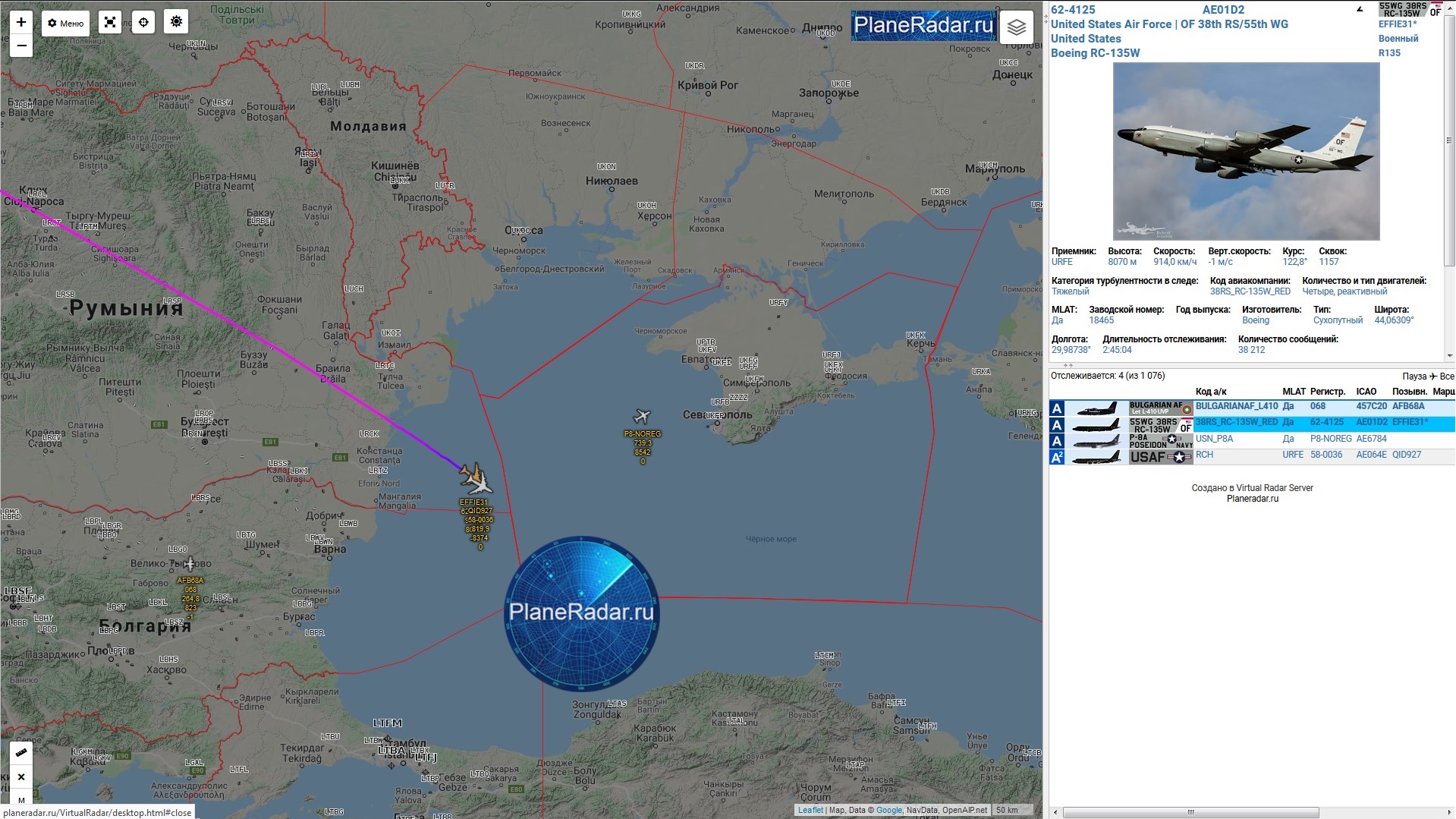
Task: Open the 55WG 38RS operator flag badge
Action: [x=1410, y=9]
